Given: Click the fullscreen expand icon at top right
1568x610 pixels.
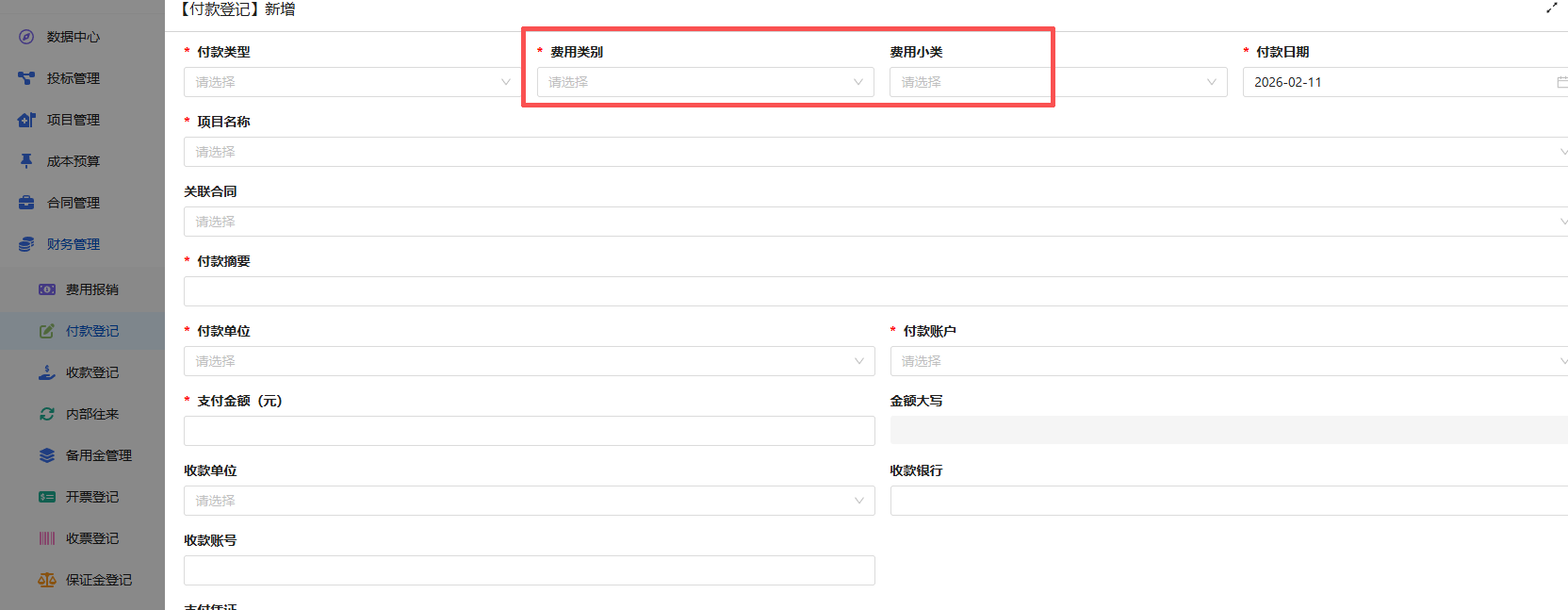Looking at the screenshot, I should [x=1551, y=8].
